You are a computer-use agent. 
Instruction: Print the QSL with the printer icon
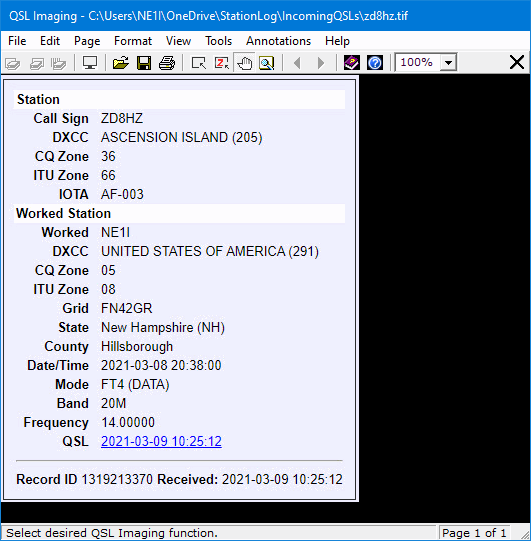(x=167, y=63)
